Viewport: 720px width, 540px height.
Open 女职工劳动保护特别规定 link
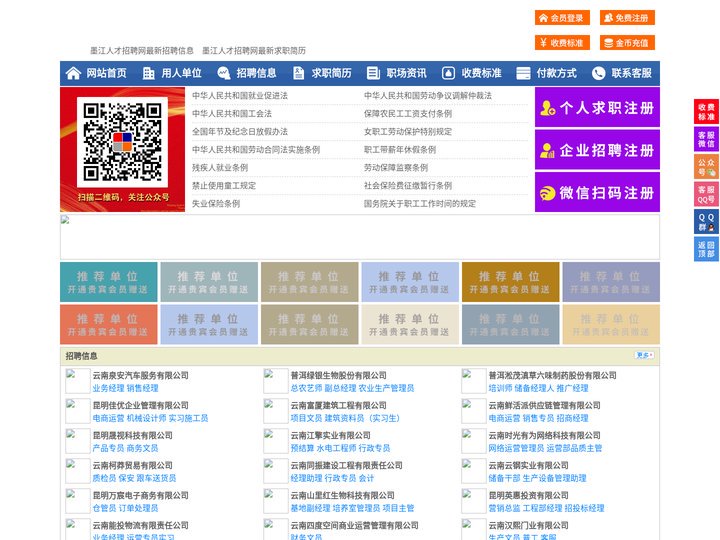pyautogui.click(x=408, y=131)
